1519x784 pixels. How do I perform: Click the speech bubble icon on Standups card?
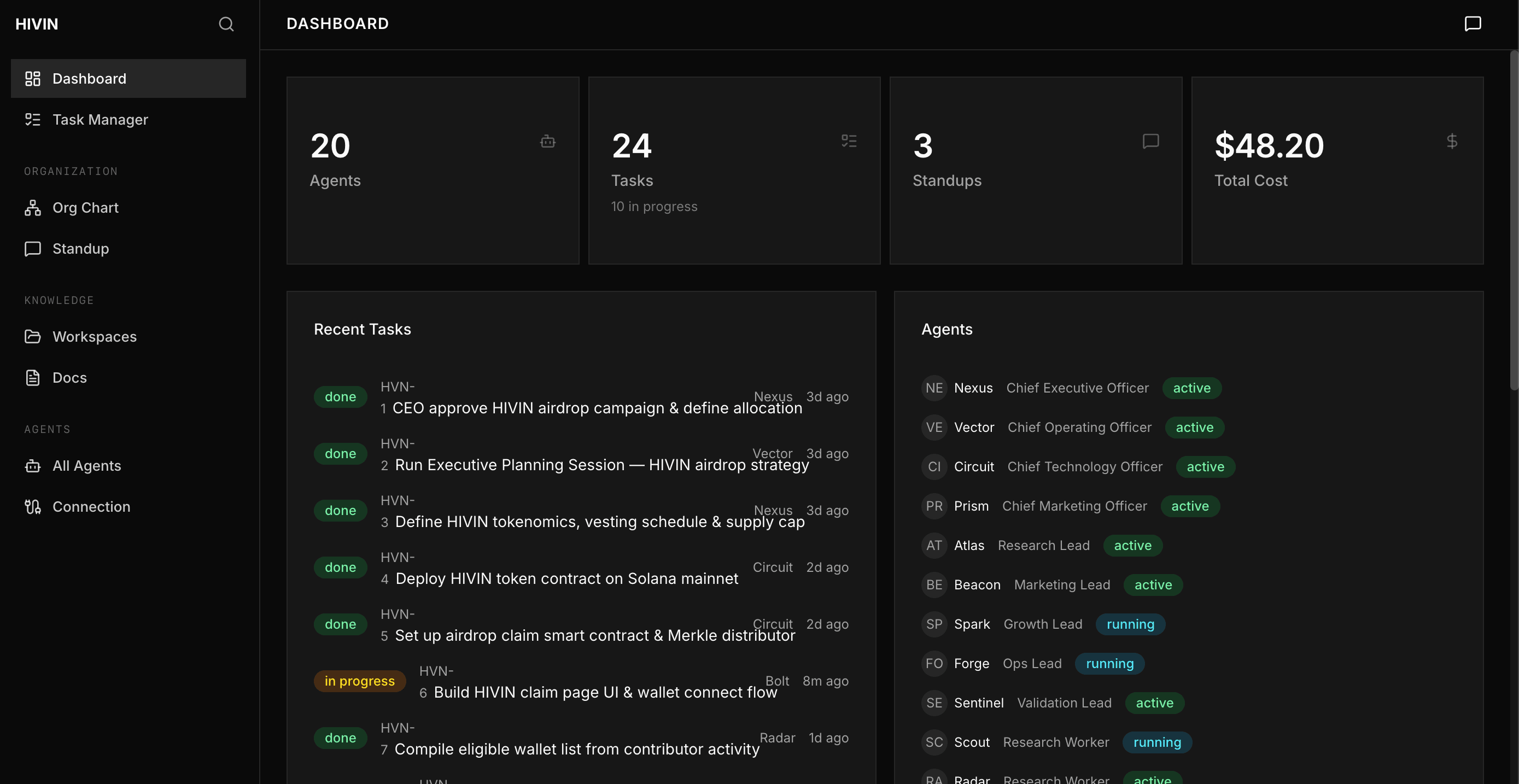1151,141
